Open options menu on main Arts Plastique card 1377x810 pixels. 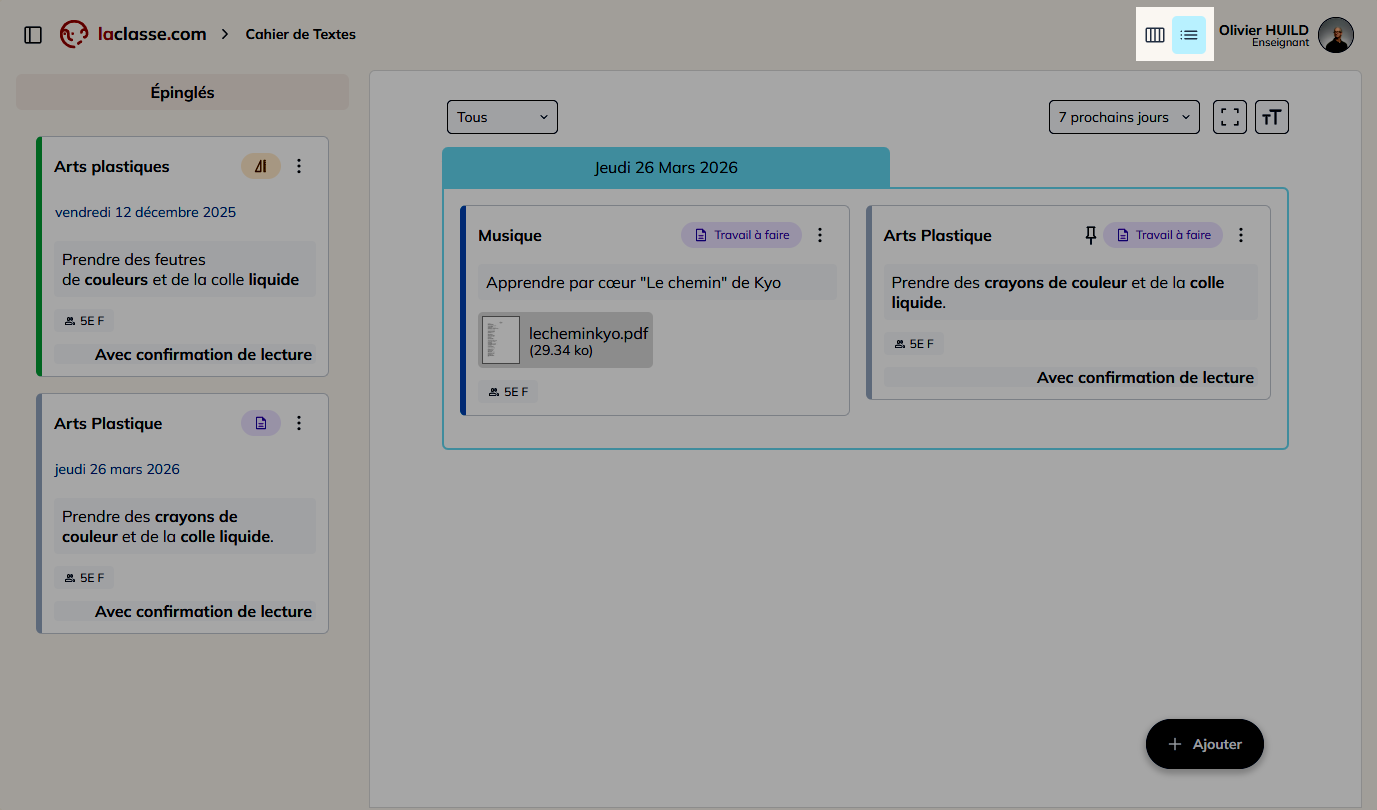(x=1241, y=235)
